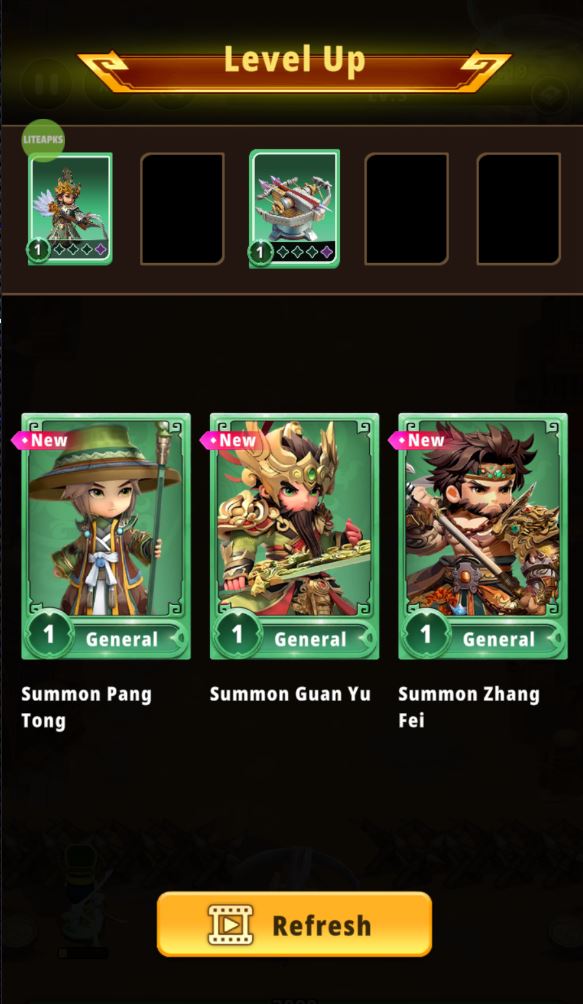Click the Summon Guan Yu text
This screenshot has height=1004, width=583.
tap(290, 694)
